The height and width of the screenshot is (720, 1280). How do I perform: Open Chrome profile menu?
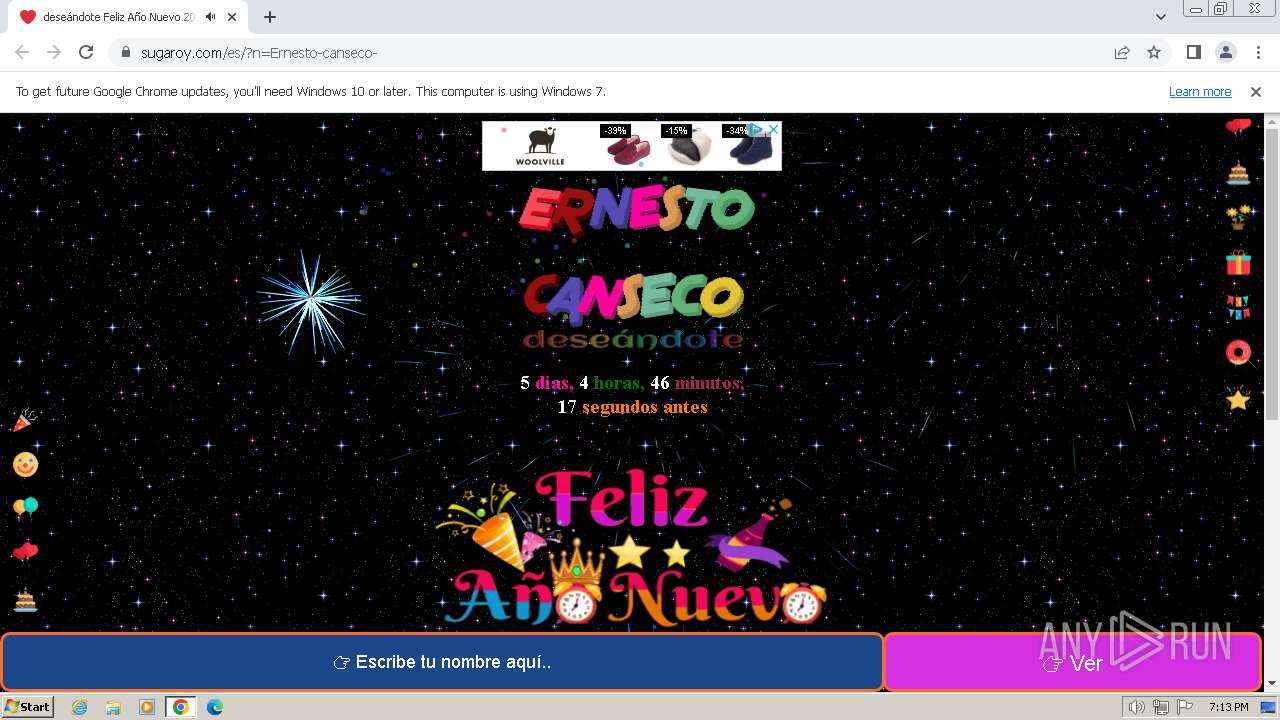click(1225, 52)
